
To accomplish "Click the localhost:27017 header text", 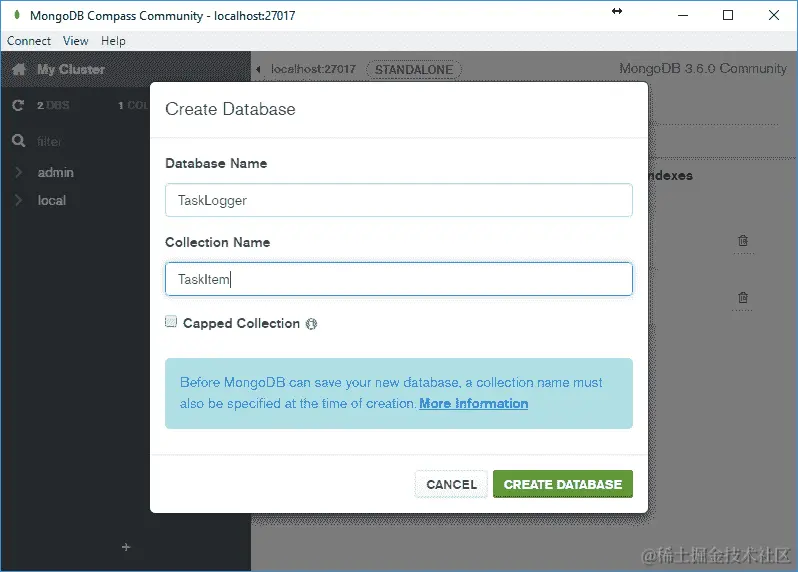I will [313, 69].
